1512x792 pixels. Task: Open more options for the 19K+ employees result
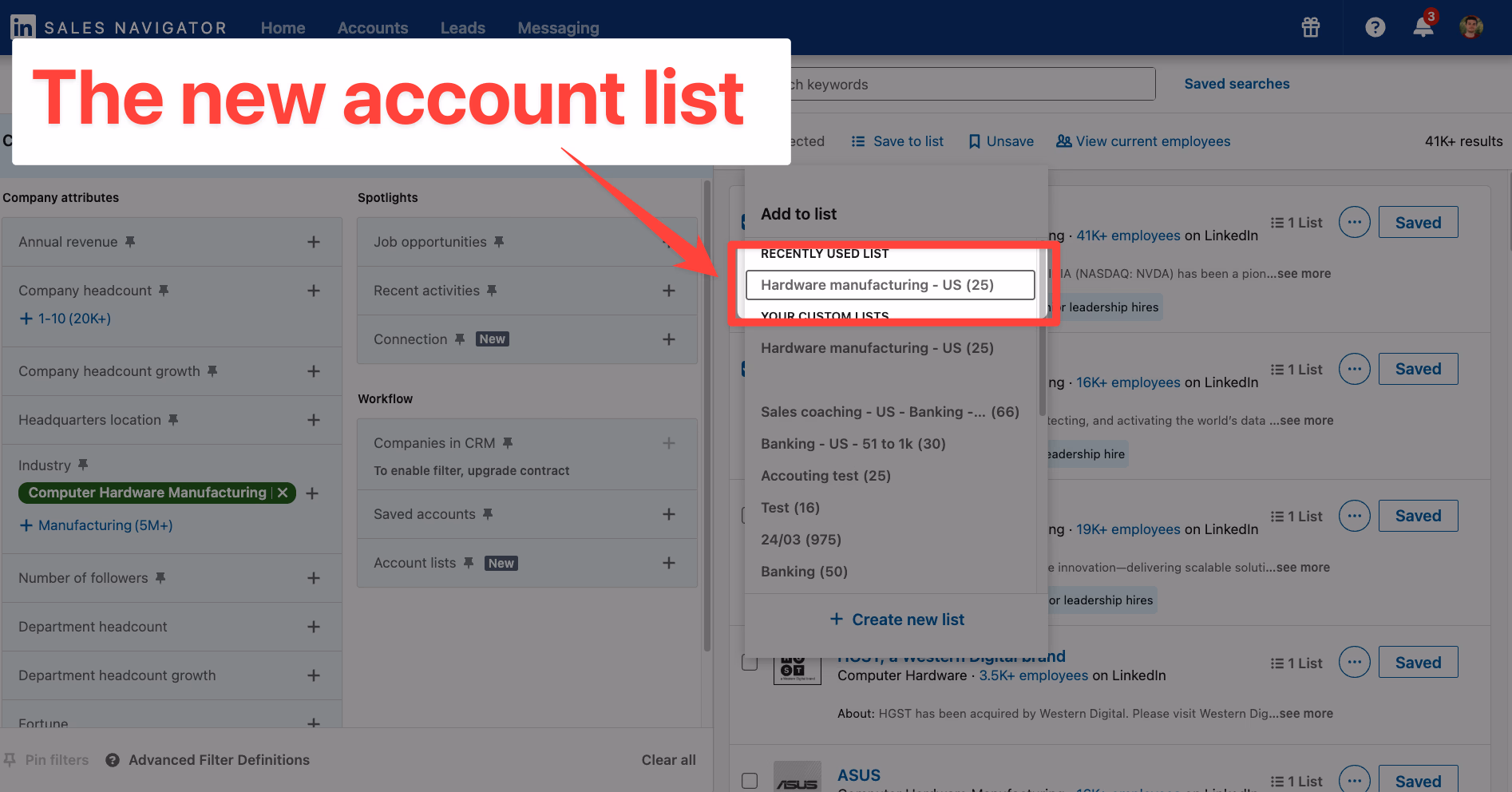pyautogui.click(x=1355, y=516)
